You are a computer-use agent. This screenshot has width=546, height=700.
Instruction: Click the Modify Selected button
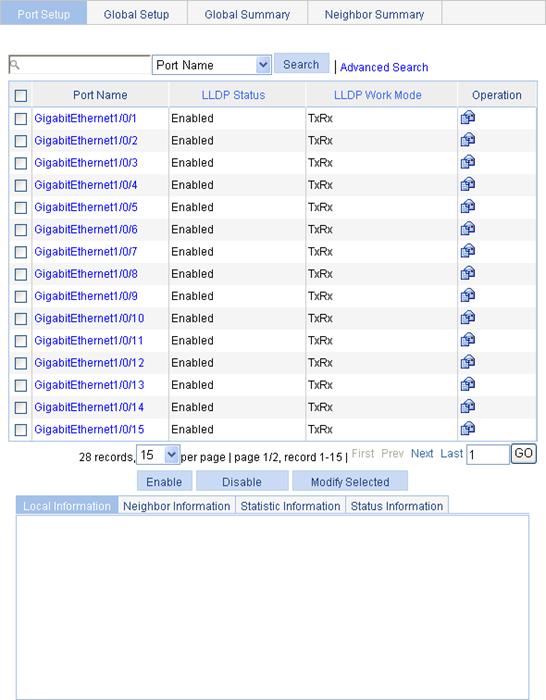point(350,482)
